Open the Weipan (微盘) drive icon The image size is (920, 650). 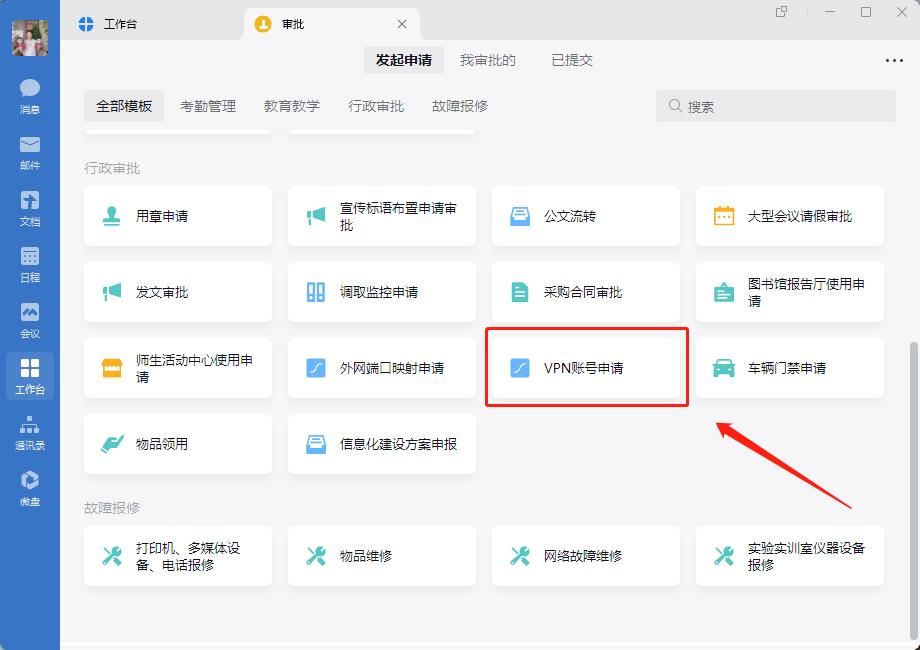click(x=30, y=488)
